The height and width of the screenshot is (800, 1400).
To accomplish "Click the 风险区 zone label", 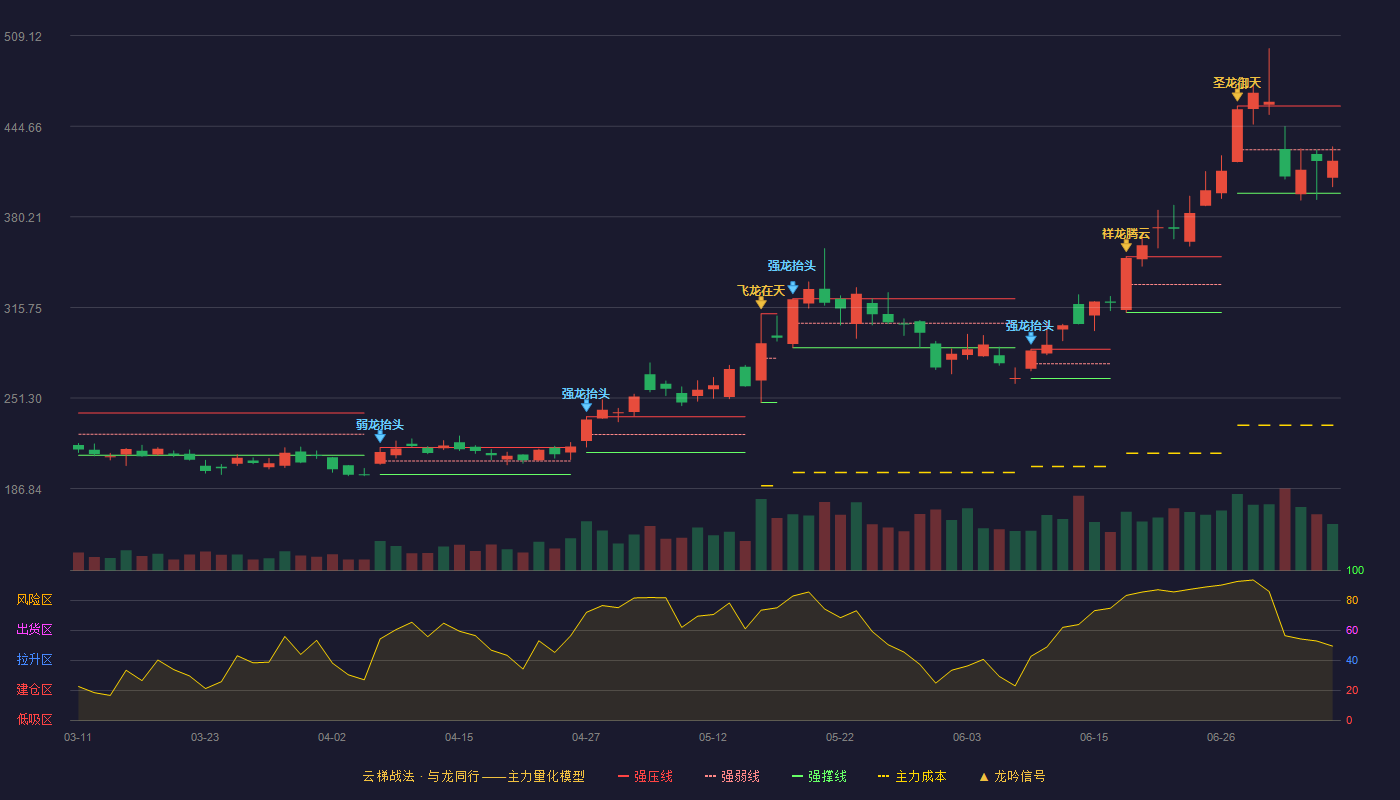I will coord(34,600).
